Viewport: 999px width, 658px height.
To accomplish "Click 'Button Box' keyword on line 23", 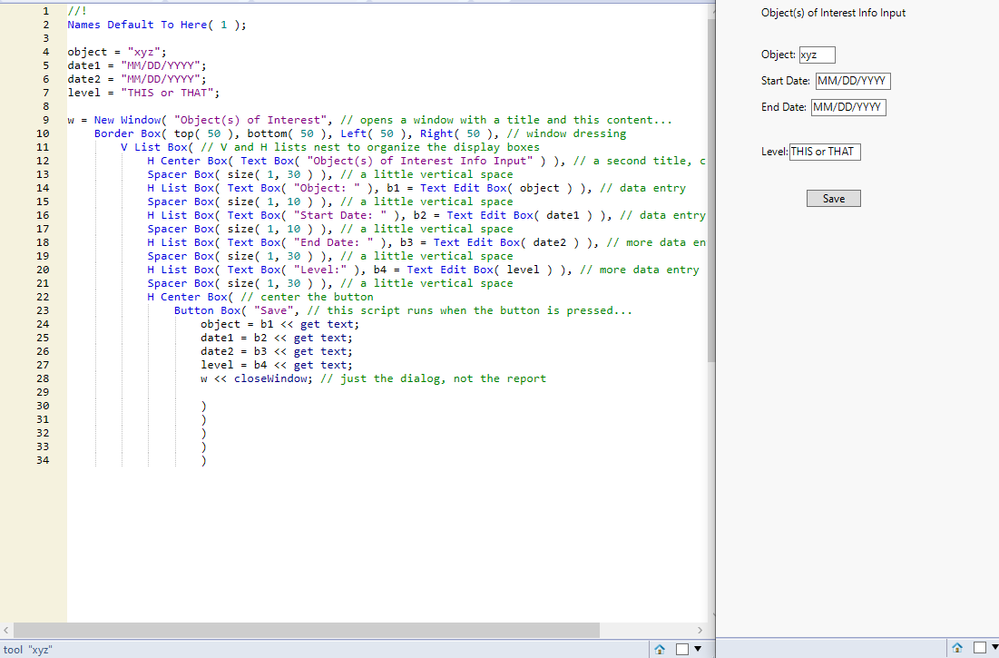I will 207,311.
